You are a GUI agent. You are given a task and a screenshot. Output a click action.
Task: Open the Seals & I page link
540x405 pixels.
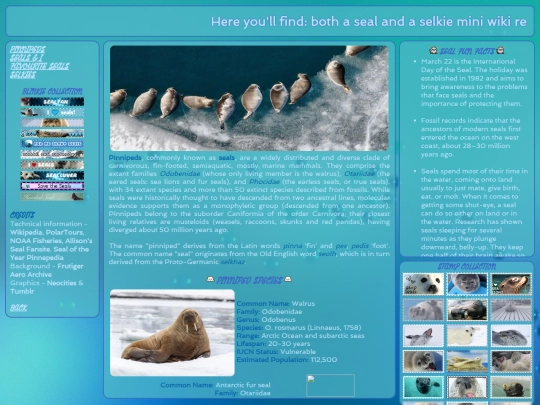click(27, 58)
